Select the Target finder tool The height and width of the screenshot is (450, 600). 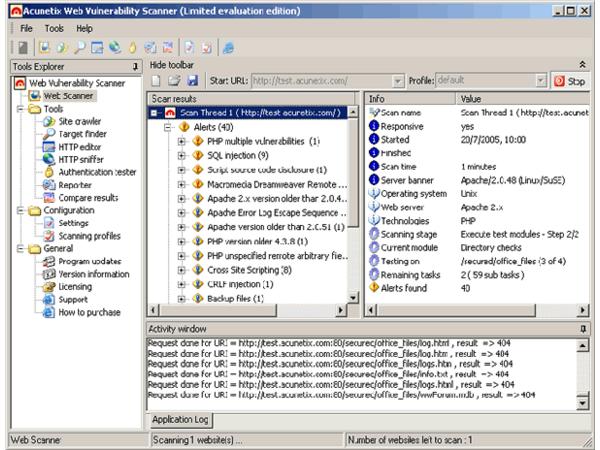coord(83,134)
